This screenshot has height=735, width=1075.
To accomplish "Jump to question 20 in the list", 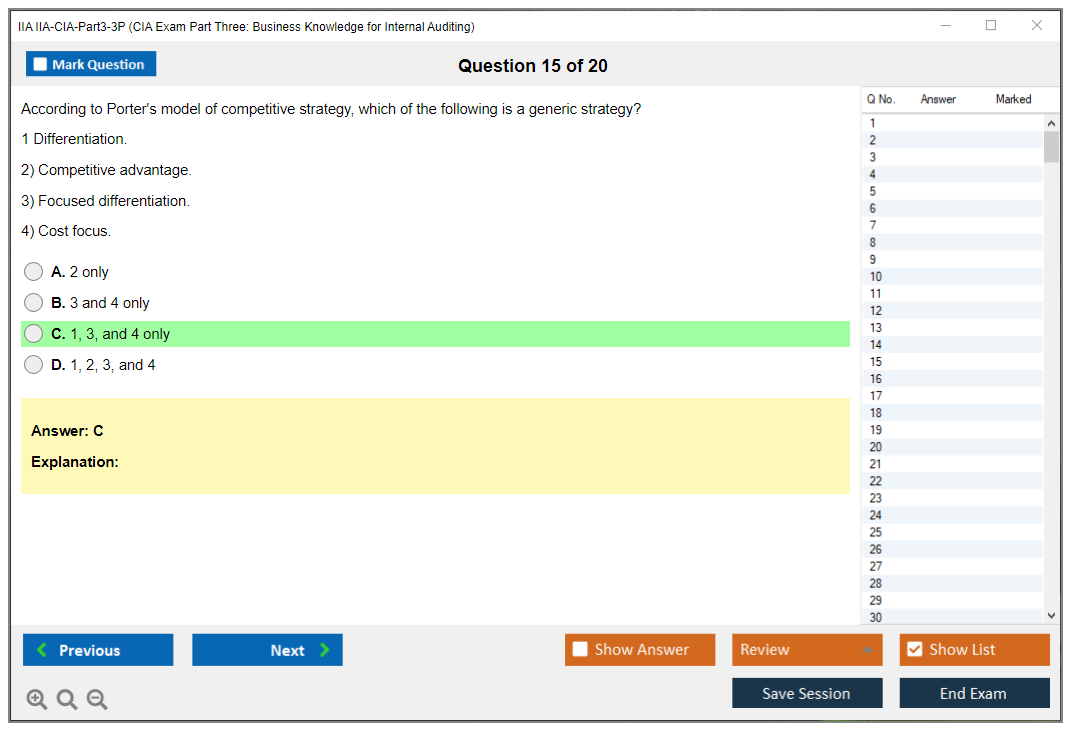I will click(x=876, y=447).
